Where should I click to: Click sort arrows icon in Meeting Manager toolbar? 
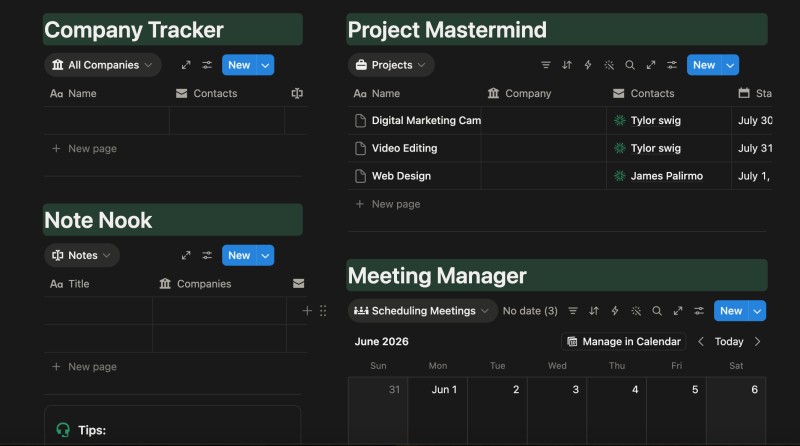coord(594,311)
